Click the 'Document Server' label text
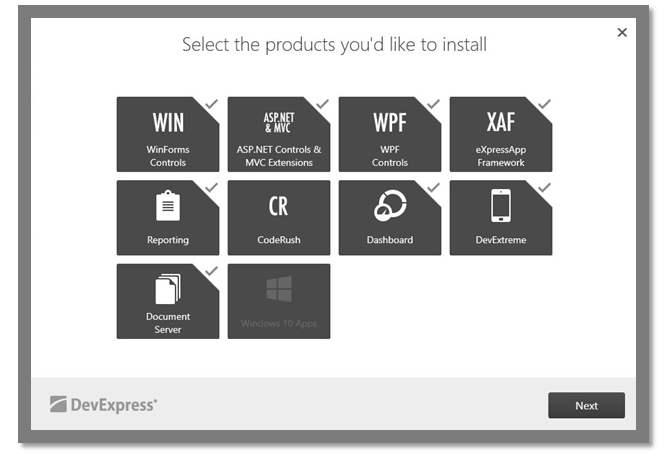This screenshot has width=668, height=462. tap(168, 323)
